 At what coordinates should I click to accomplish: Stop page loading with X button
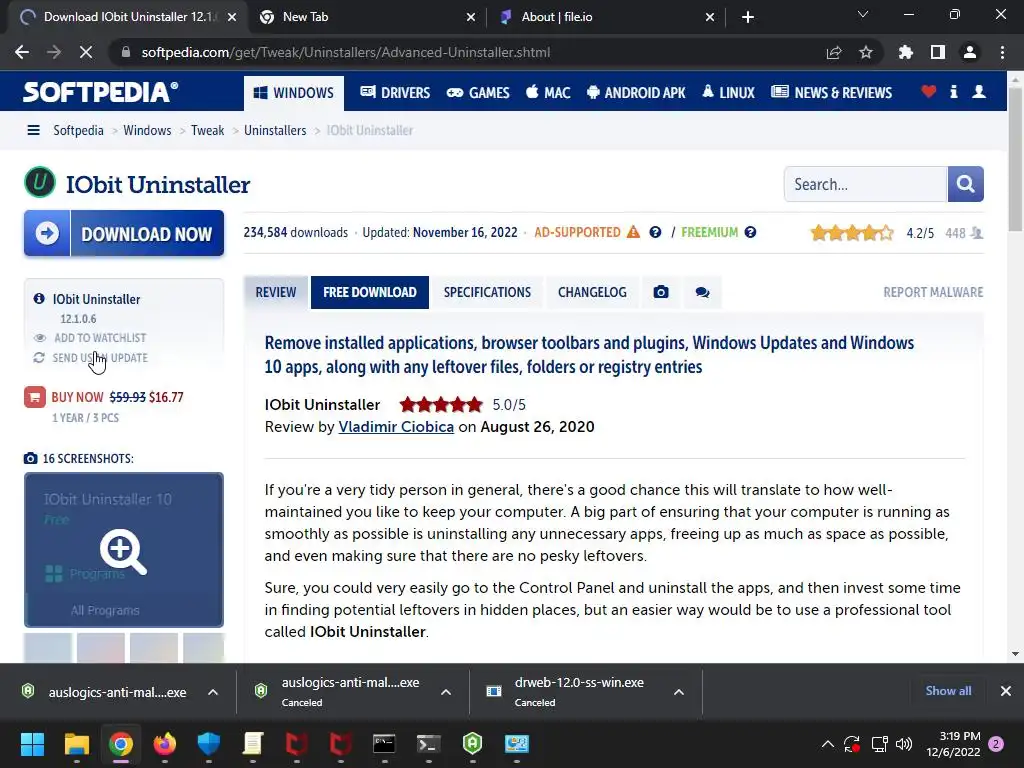click(x=86, y=52)
